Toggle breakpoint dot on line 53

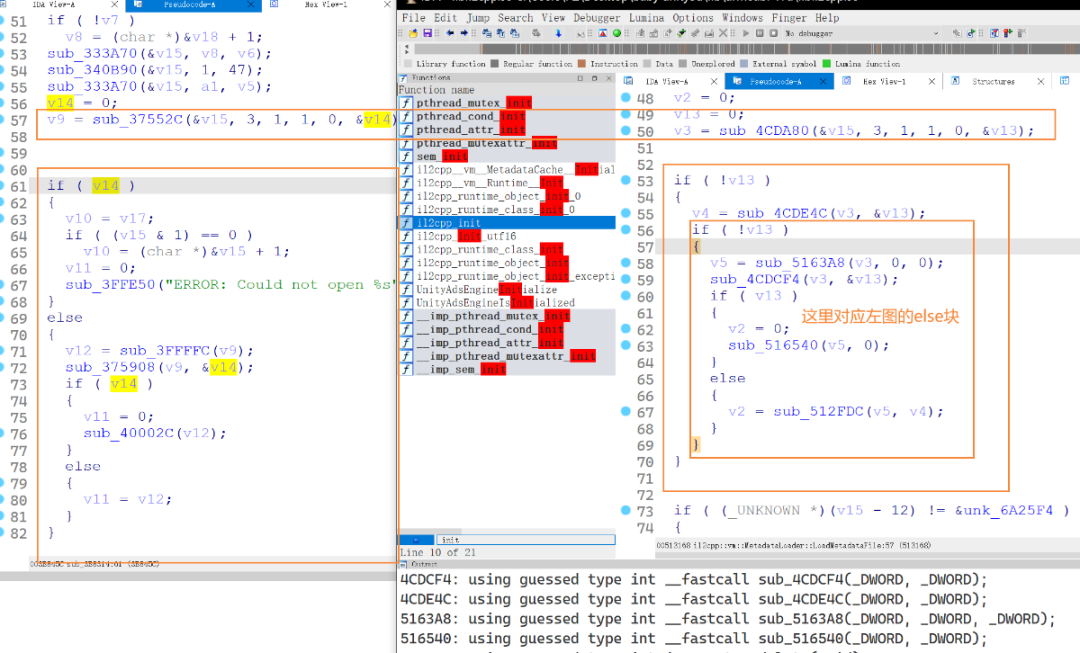pos(625,180)
